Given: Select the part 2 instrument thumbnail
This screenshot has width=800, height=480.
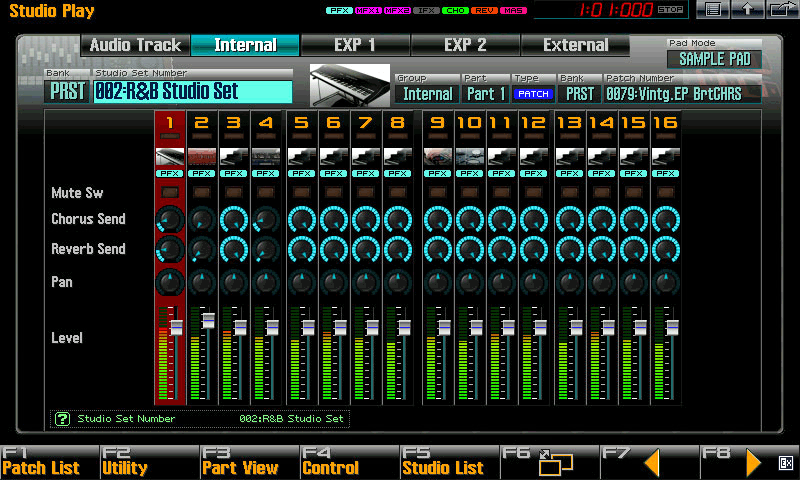Looking at the screenshot, I should coord(202,157).
